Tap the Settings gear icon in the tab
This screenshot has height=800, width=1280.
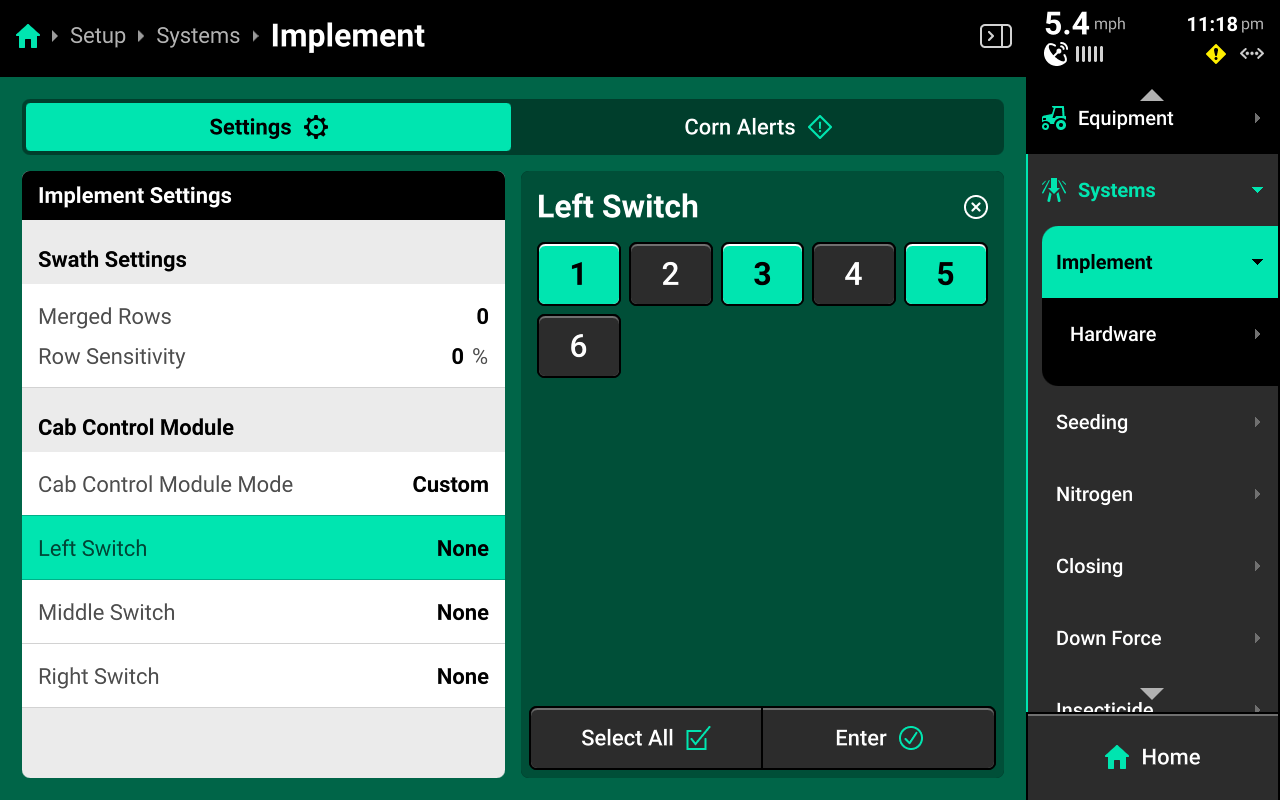[316, 127]
